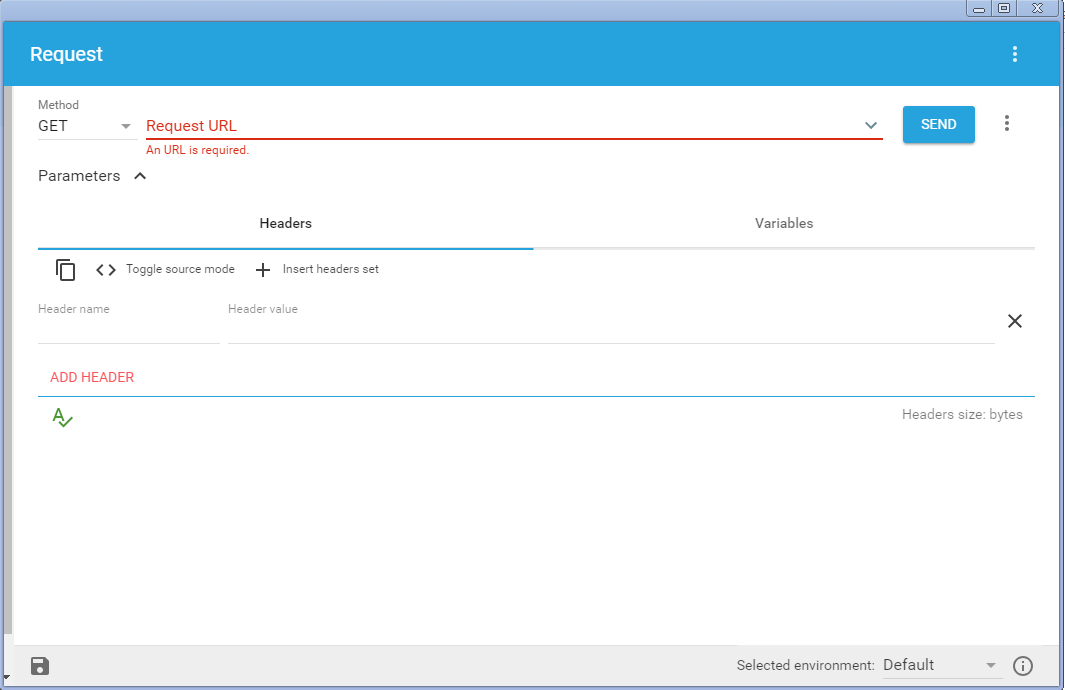
Task: Switch to the Variables tab
Action: coord(784,223)
